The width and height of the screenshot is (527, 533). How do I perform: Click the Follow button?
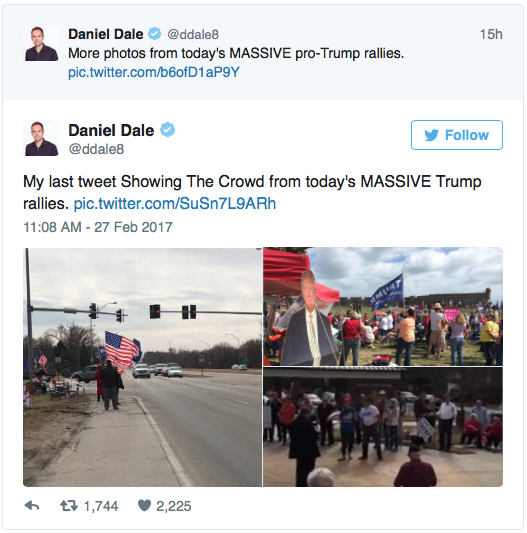(x=457, y=135)
